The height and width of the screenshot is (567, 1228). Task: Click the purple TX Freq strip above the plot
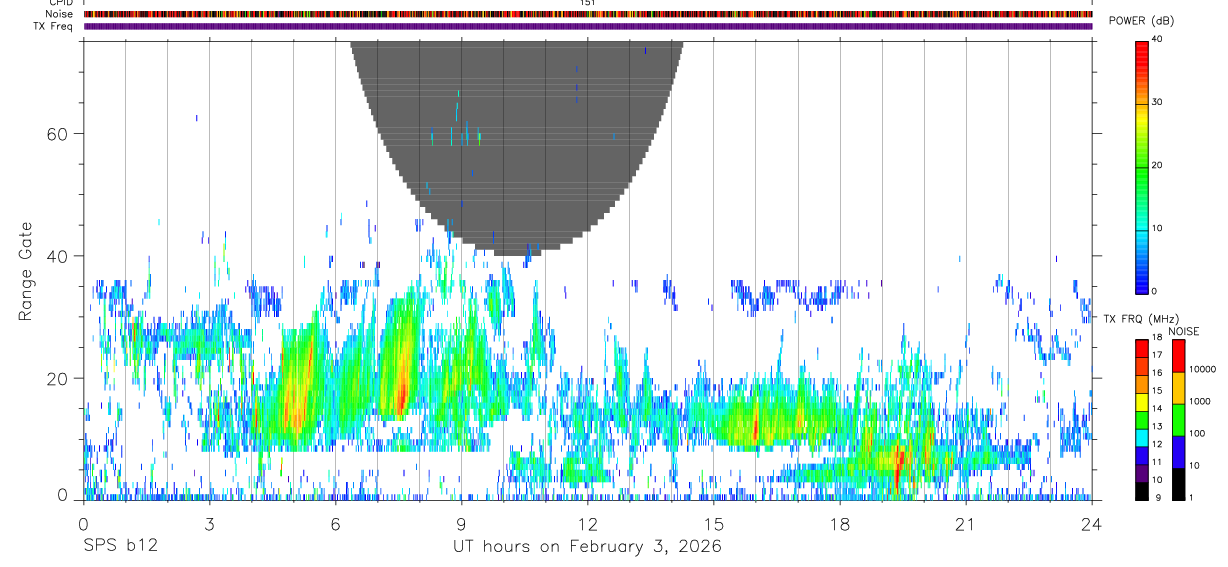click(x=588, y=26)
